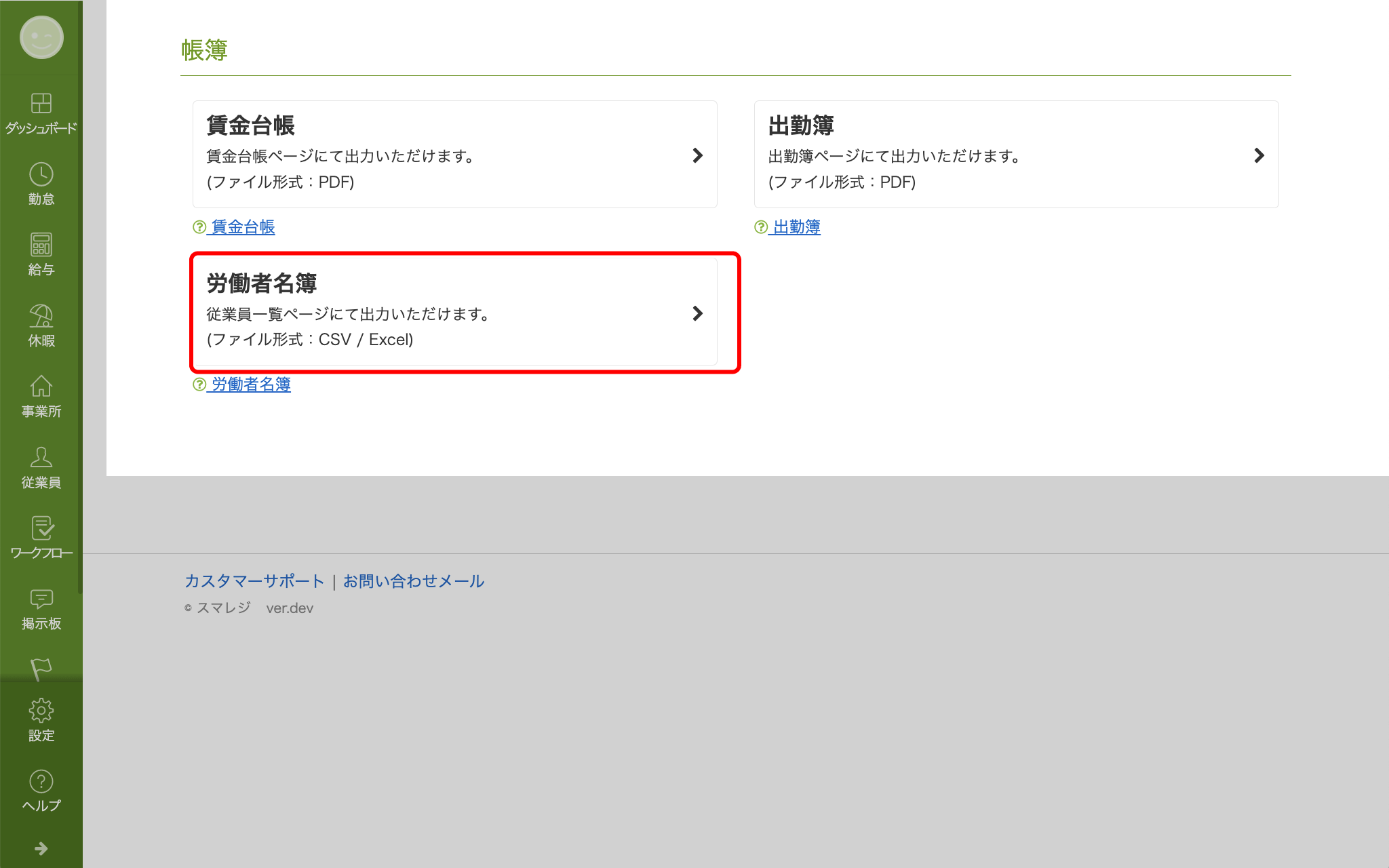This screenshot has height=868, width=1389.
Task: Click the flag icon in sidebar
Action: (41, 669)
